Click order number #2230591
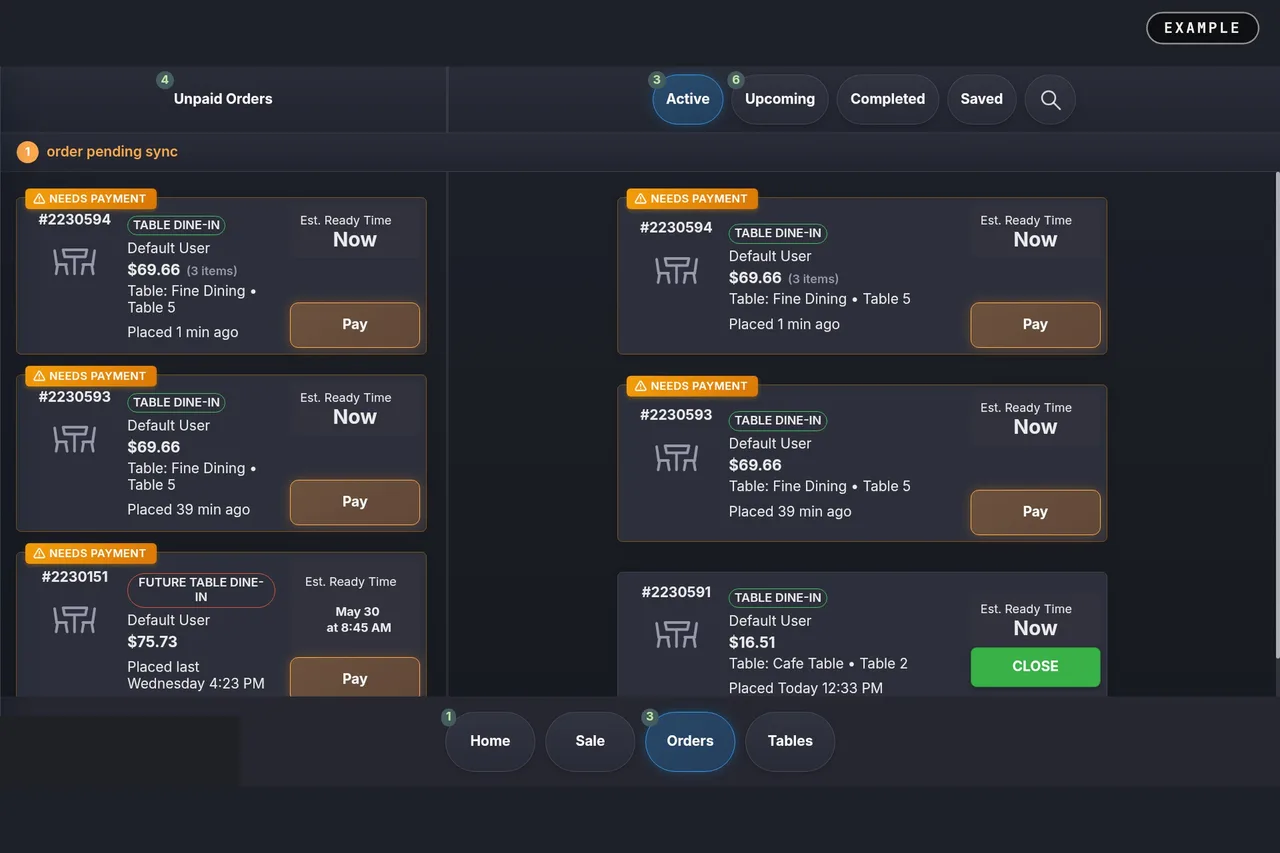1280x853 pixels. tap(676, 592)
